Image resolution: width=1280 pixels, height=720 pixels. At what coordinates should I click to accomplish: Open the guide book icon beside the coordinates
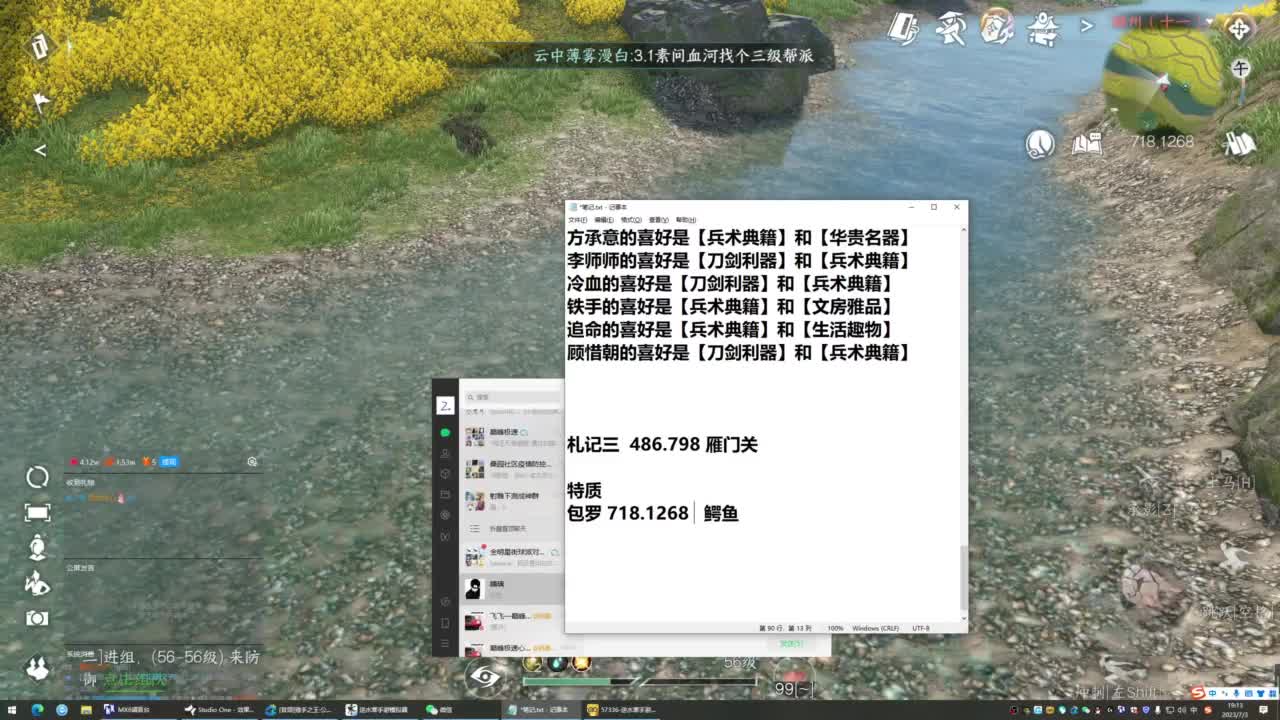1088,144
